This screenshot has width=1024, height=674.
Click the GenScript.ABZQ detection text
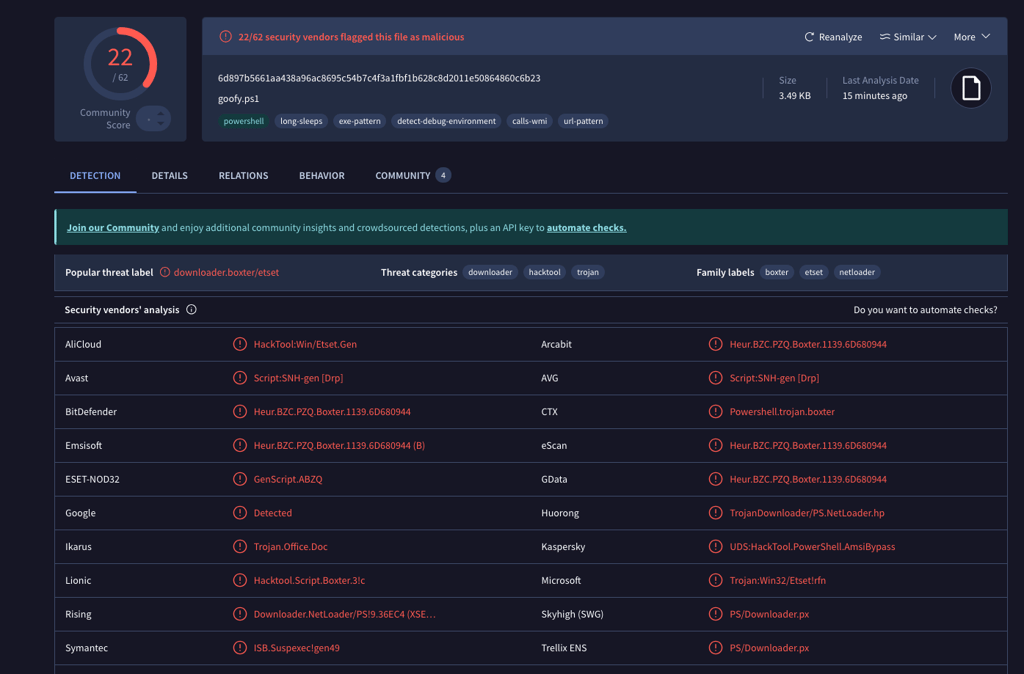pyautogui.click(x=288, y=479)
